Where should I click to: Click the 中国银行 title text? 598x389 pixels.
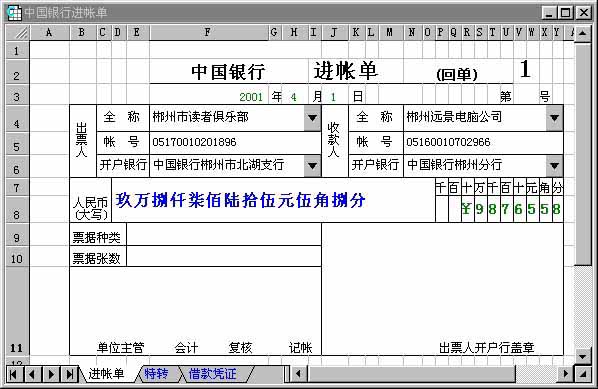coord(228,72)
